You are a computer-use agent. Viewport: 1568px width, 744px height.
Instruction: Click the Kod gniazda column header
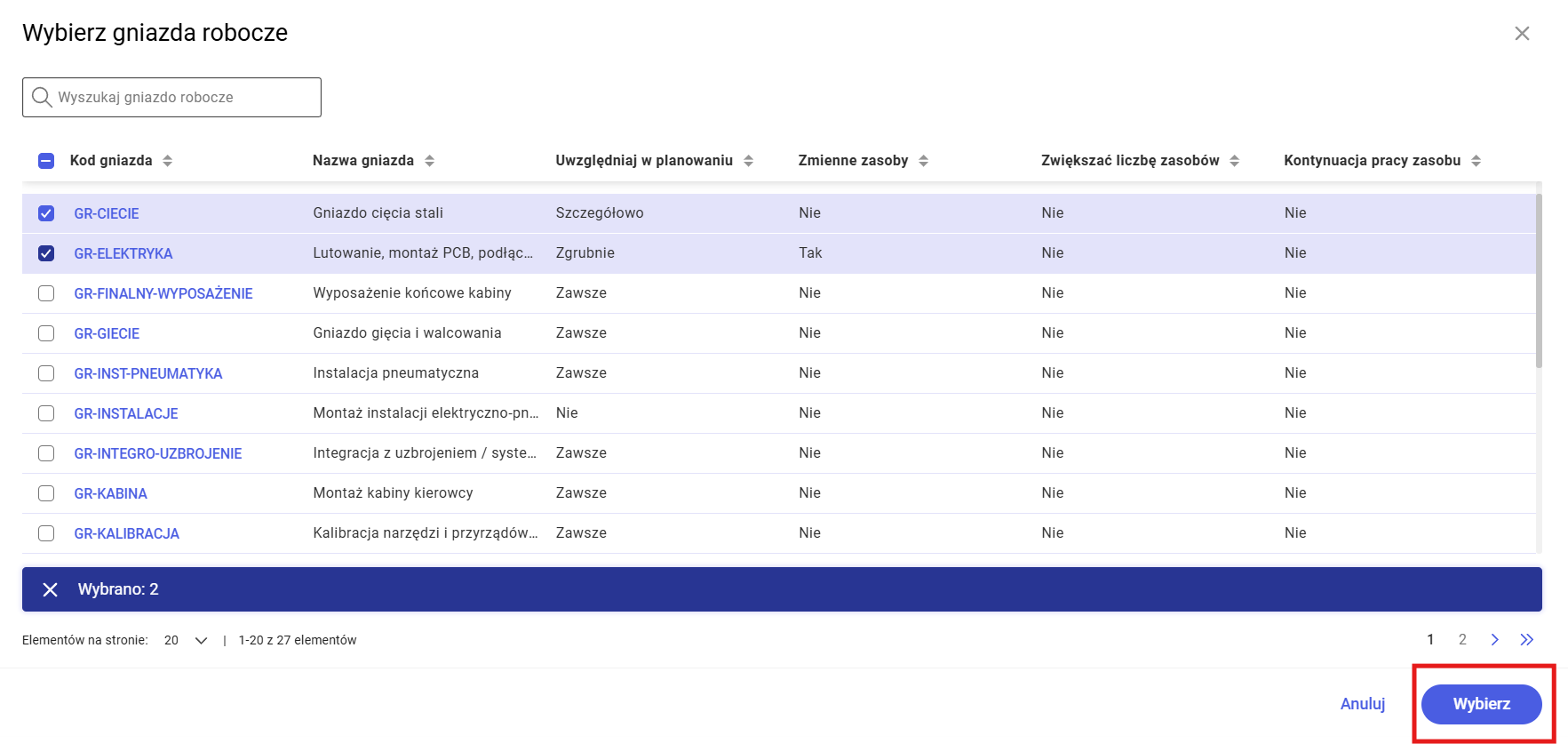click(x=111, y=161)
